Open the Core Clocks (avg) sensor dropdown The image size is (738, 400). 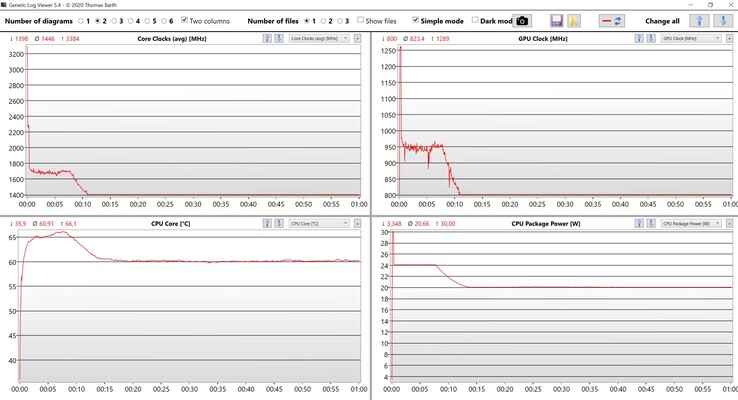click(318, 38)
